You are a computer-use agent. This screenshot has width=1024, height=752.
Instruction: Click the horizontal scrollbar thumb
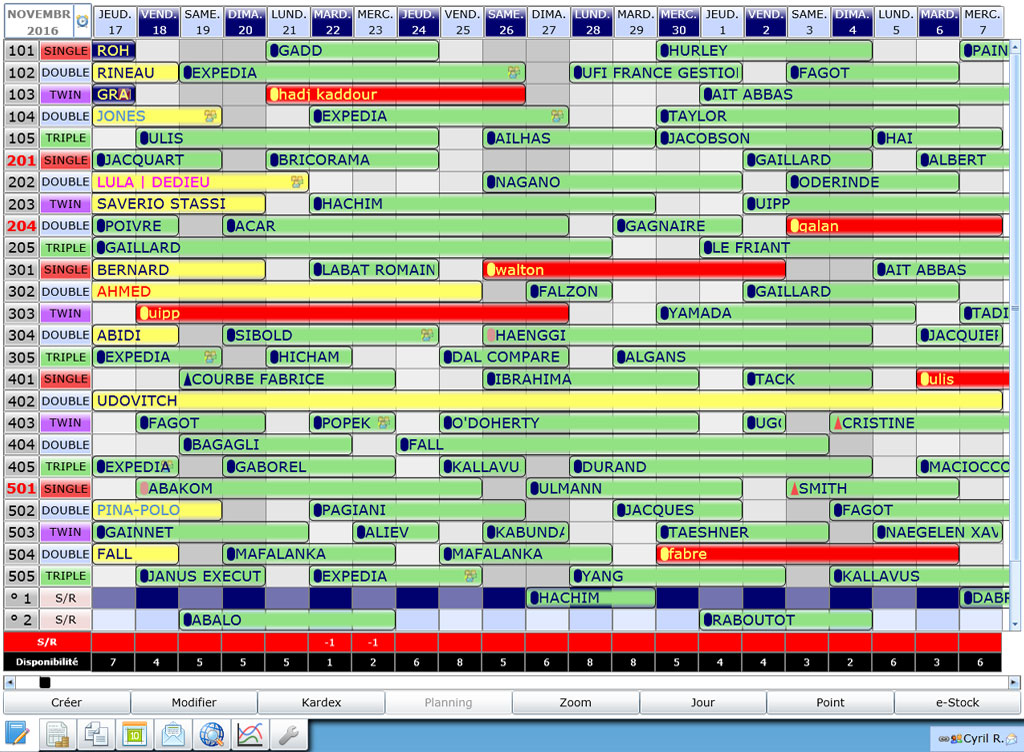pyautogui.click(x=44, y=682)
